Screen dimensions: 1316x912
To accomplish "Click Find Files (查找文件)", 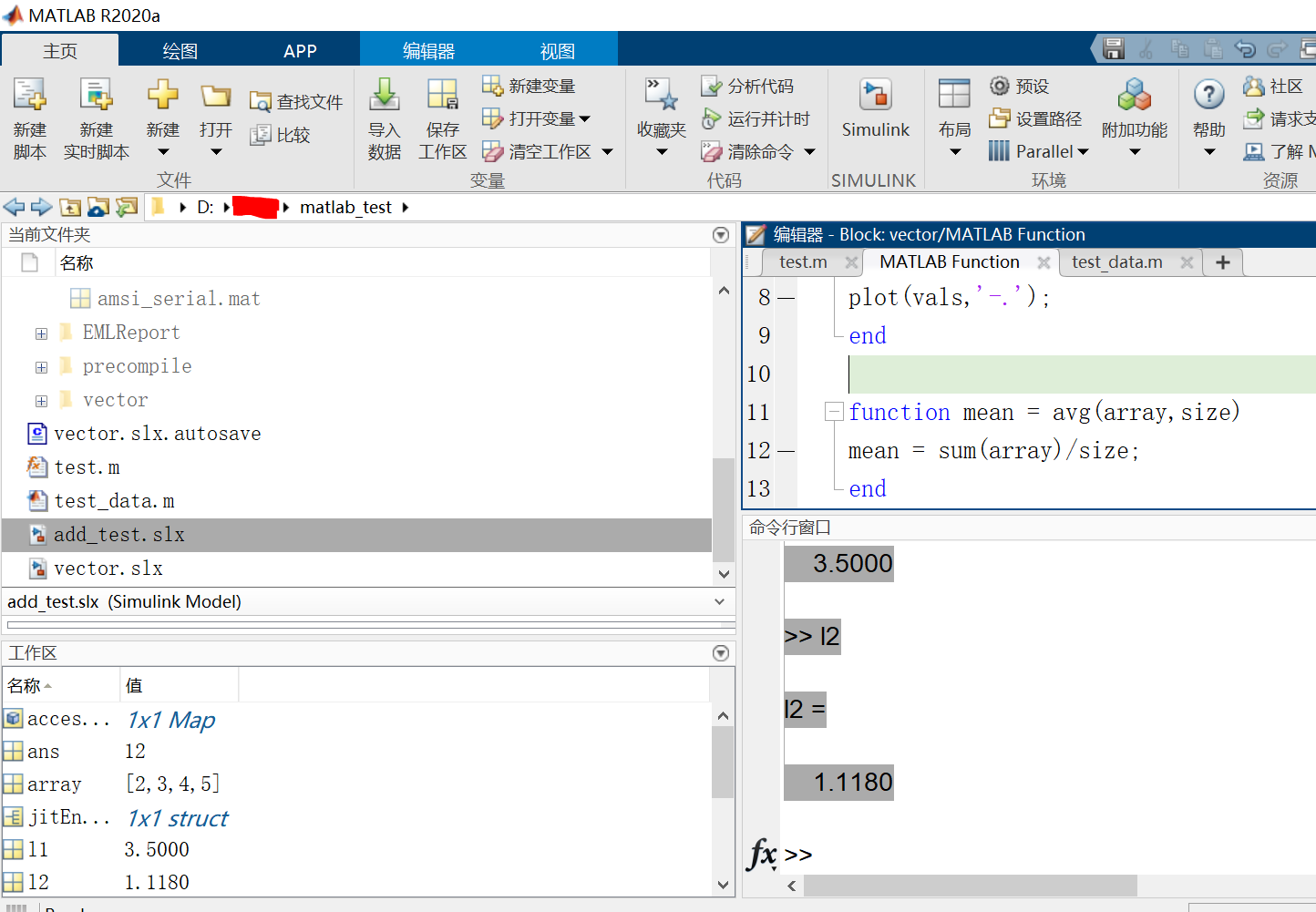I will pos(296,102).
